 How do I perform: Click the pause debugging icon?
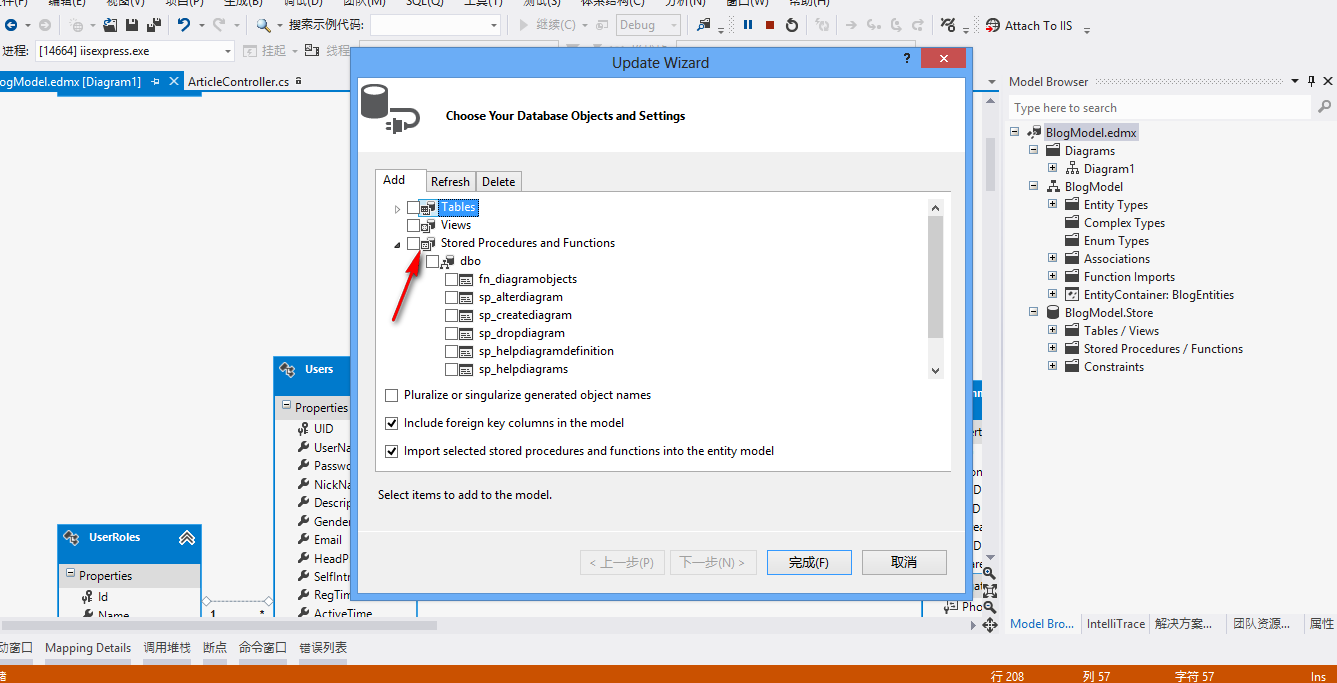coord(748,25)
